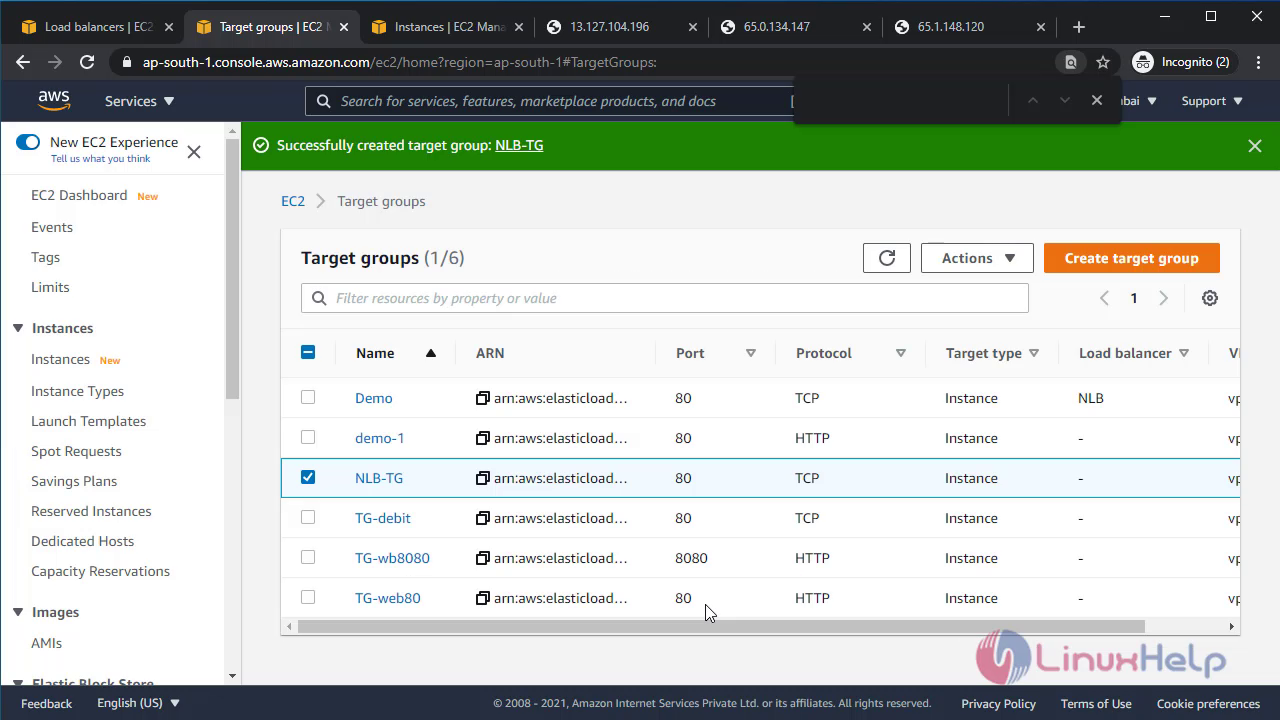Image resolution: width=1280 pixels, height=720 pixels.
Task: Sort by Protocol column arrow
Action: tap(901, 353)
